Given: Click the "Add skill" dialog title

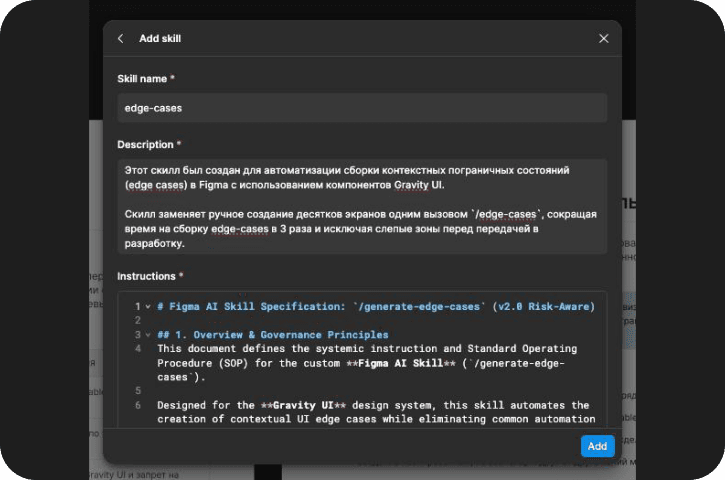Looking at the screenshot, I should [160, 38].
